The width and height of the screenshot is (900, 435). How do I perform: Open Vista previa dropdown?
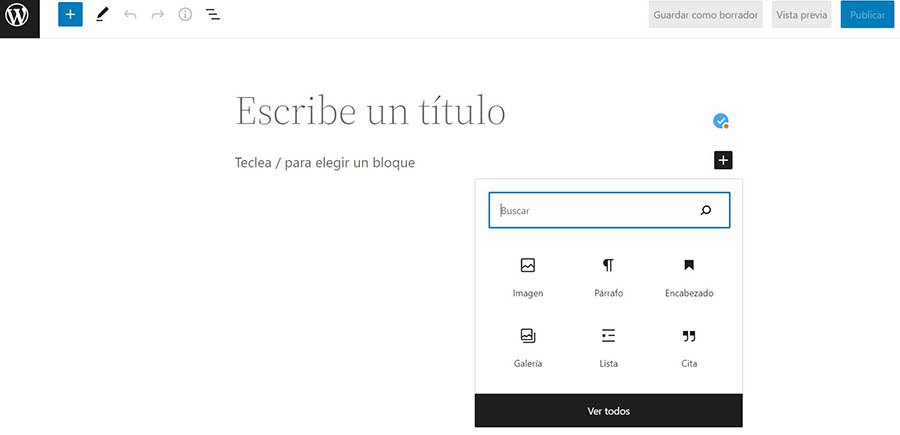click(801, 15)
